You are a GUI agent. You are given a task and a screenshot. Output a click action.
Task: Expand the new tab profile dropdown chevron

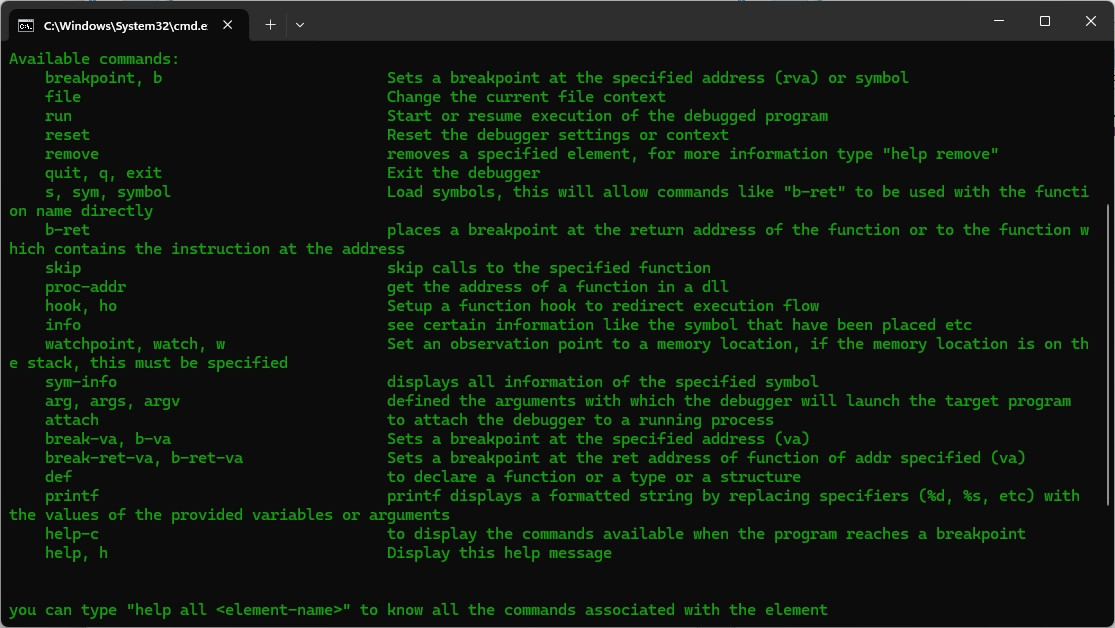pyautogui.click(x=300, y=25)
